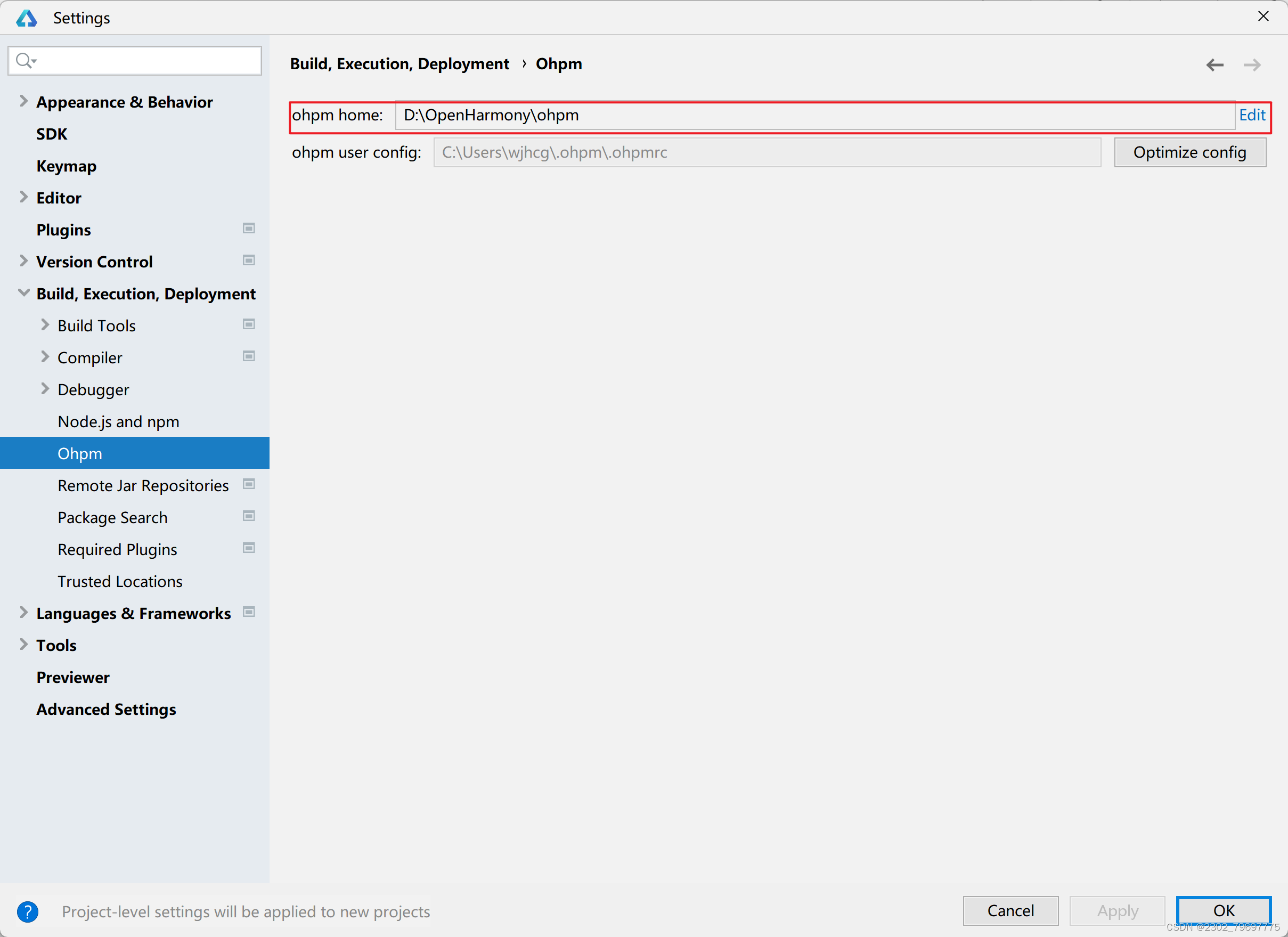Select Node.js and npm settings

pos(118,422)
